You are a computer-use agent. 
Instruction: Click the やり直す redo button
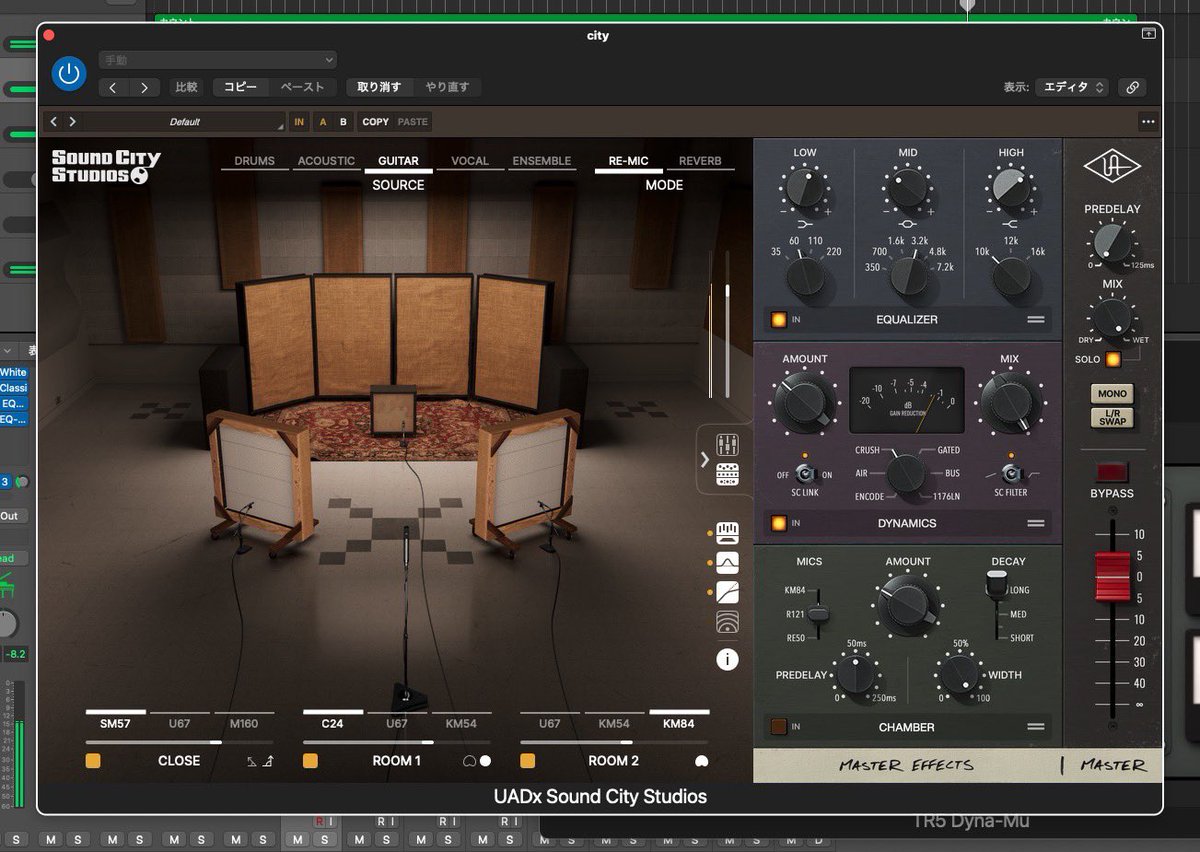[x=447, y=87]
